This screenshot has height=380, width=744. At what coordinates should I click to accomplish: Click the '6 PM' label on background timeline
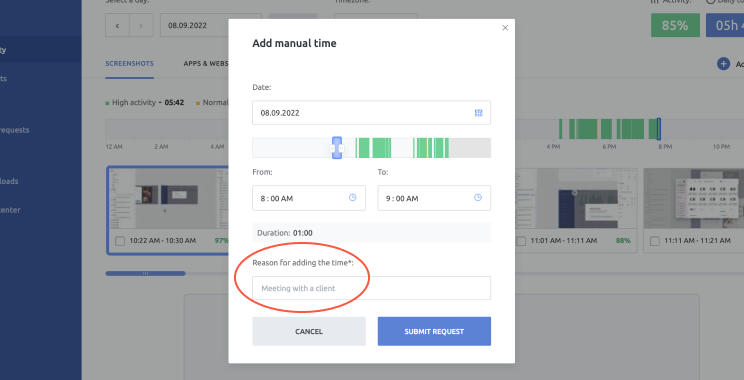(609, 147)
